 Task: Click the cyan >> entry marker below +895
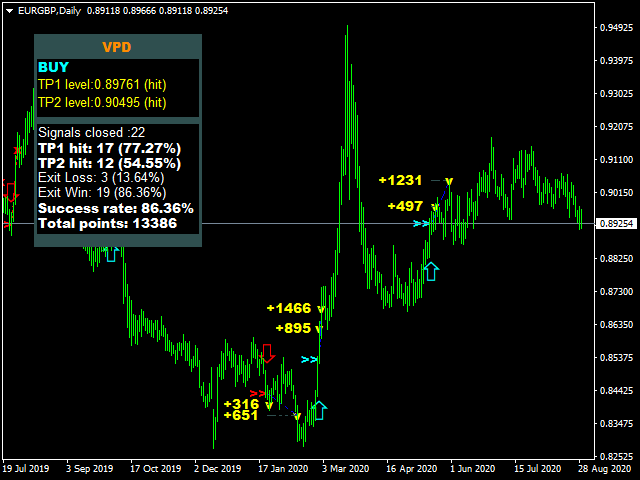tap(309, 360)
